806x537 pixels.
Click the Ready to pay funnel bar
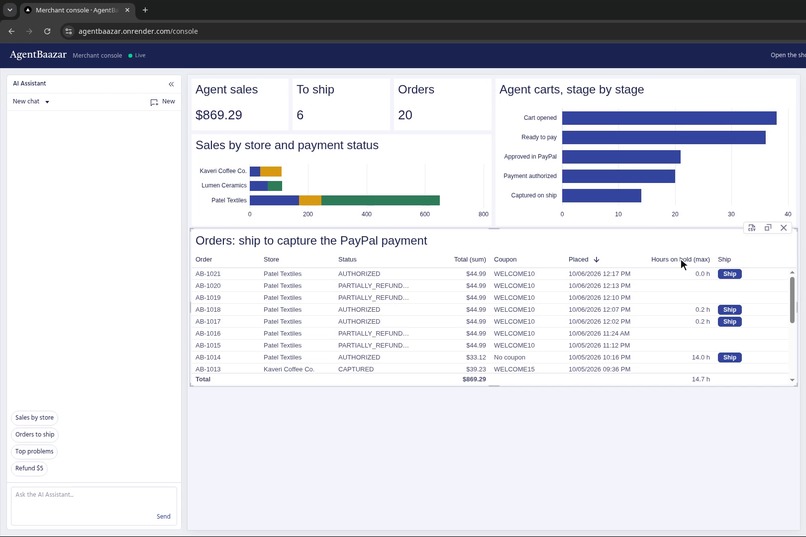point(664,137)
